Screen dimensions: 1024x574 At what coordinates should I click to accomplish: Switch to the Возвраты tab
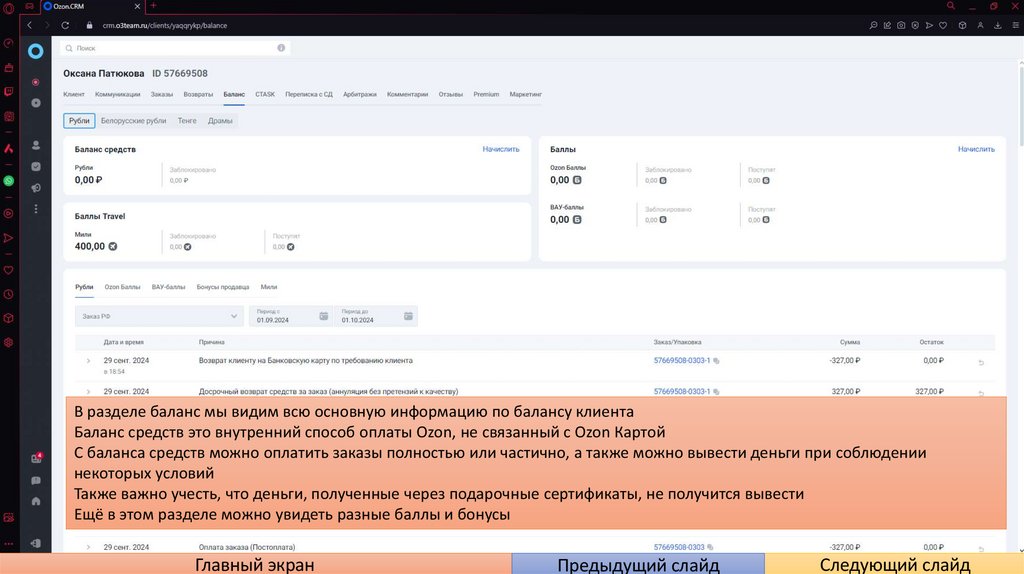(198, 94)
